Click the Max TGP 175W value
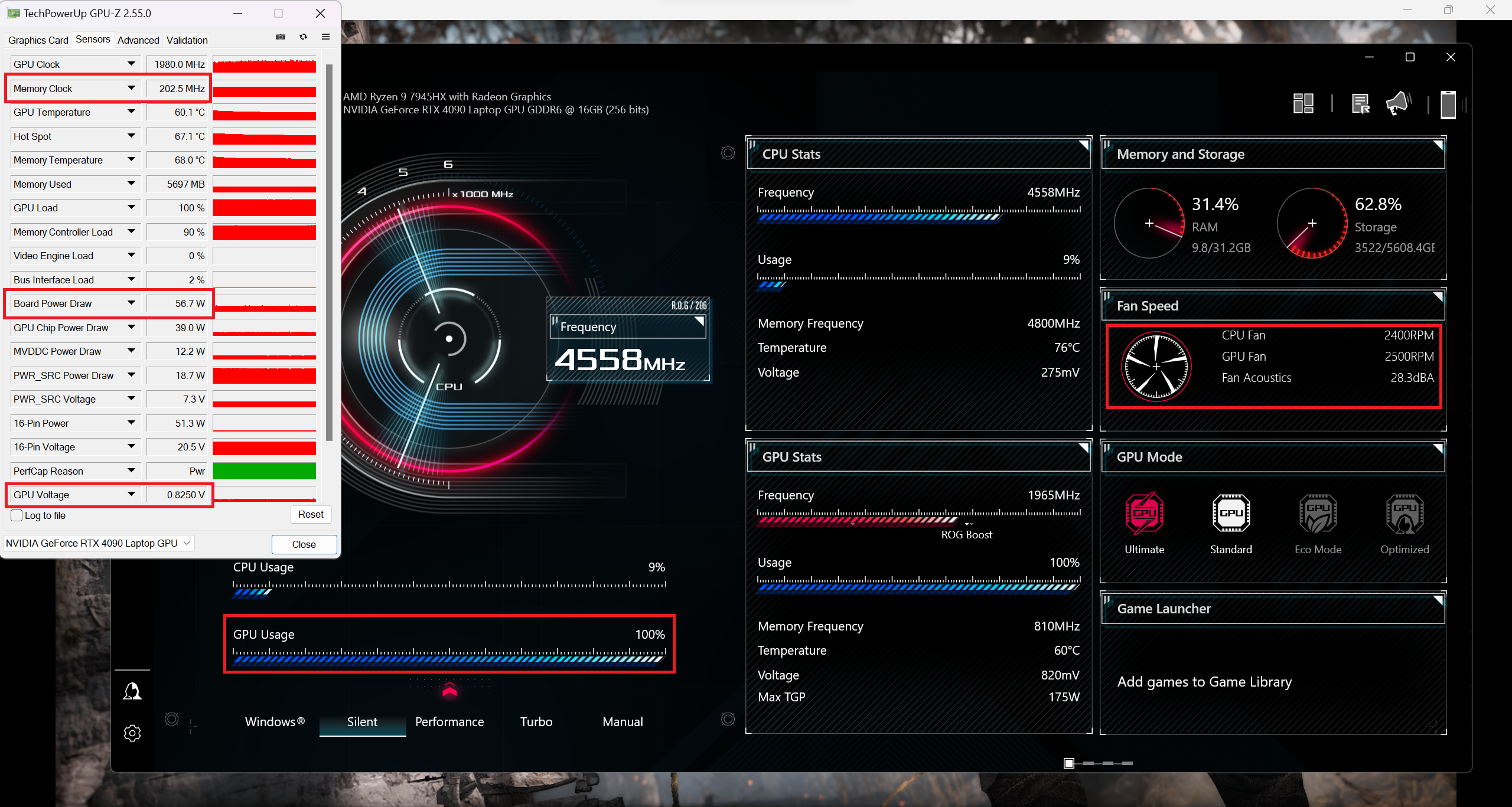Image resolution: width=1512 pixels, height=807 pixels. 1064,697
